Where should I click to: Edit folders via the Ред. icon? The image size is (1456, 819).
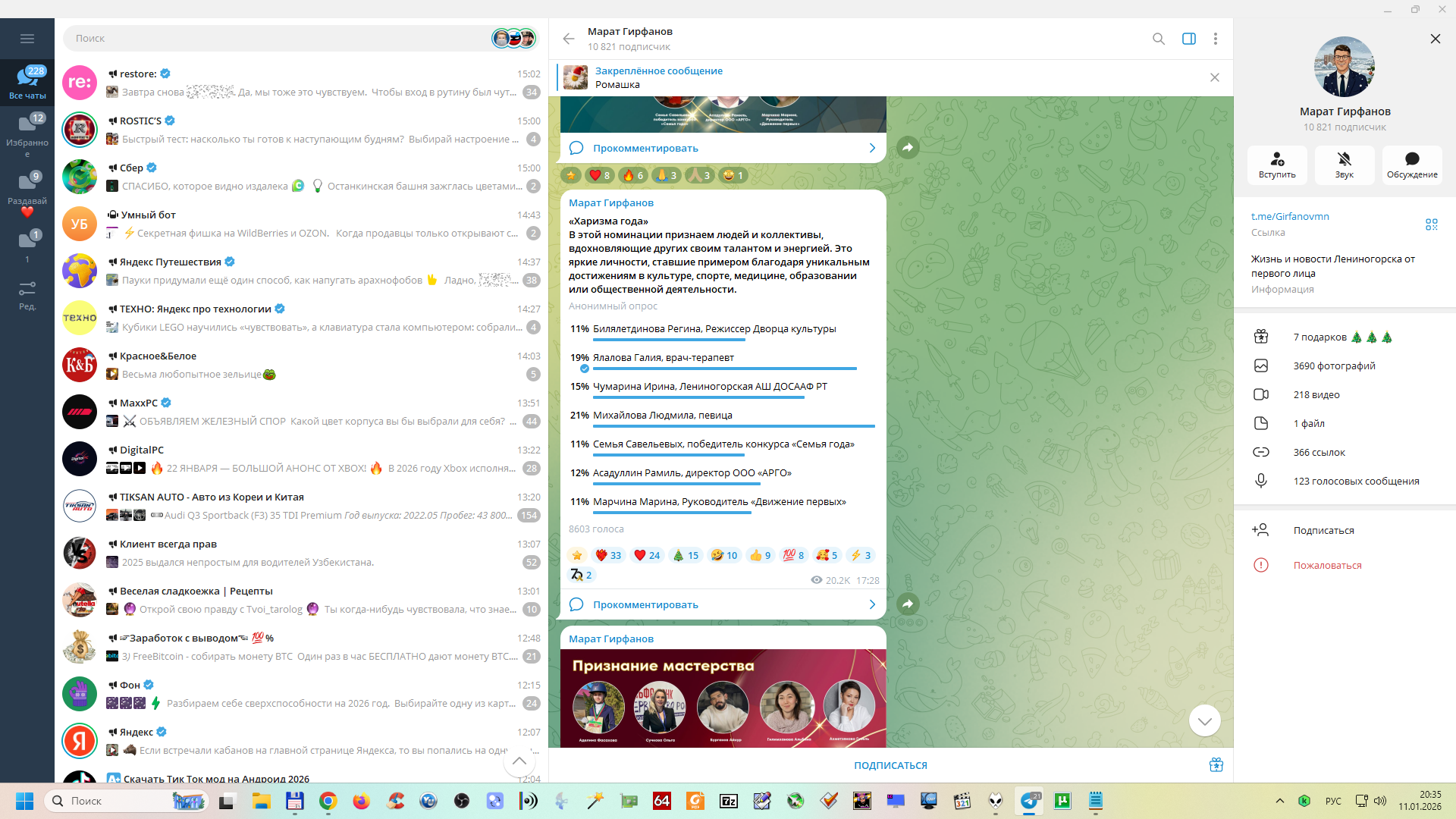pos(27,295)
